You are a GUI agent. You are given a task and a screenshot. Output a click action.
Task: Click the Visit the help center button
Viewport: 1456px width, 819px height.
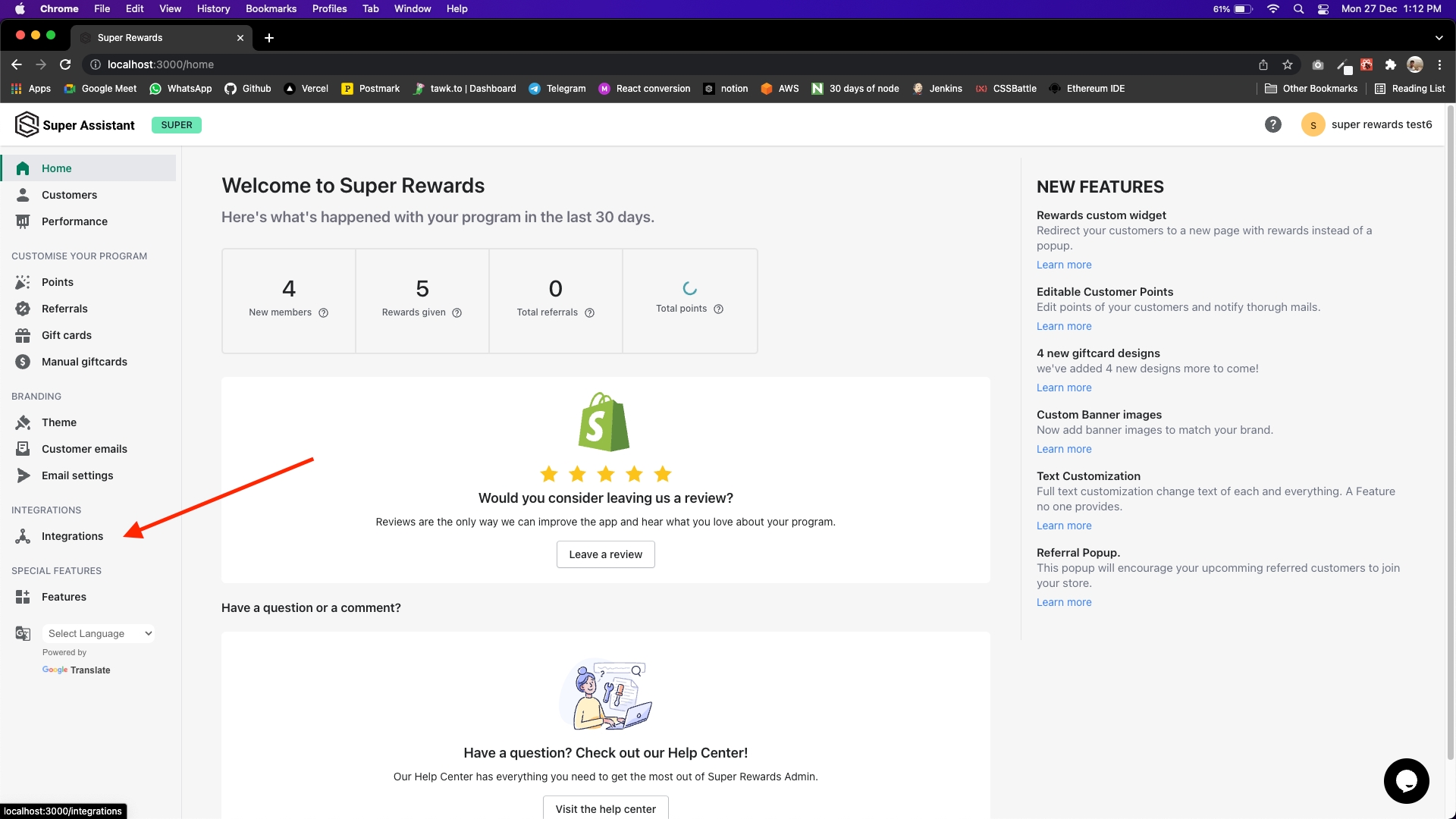coord(605,808)
